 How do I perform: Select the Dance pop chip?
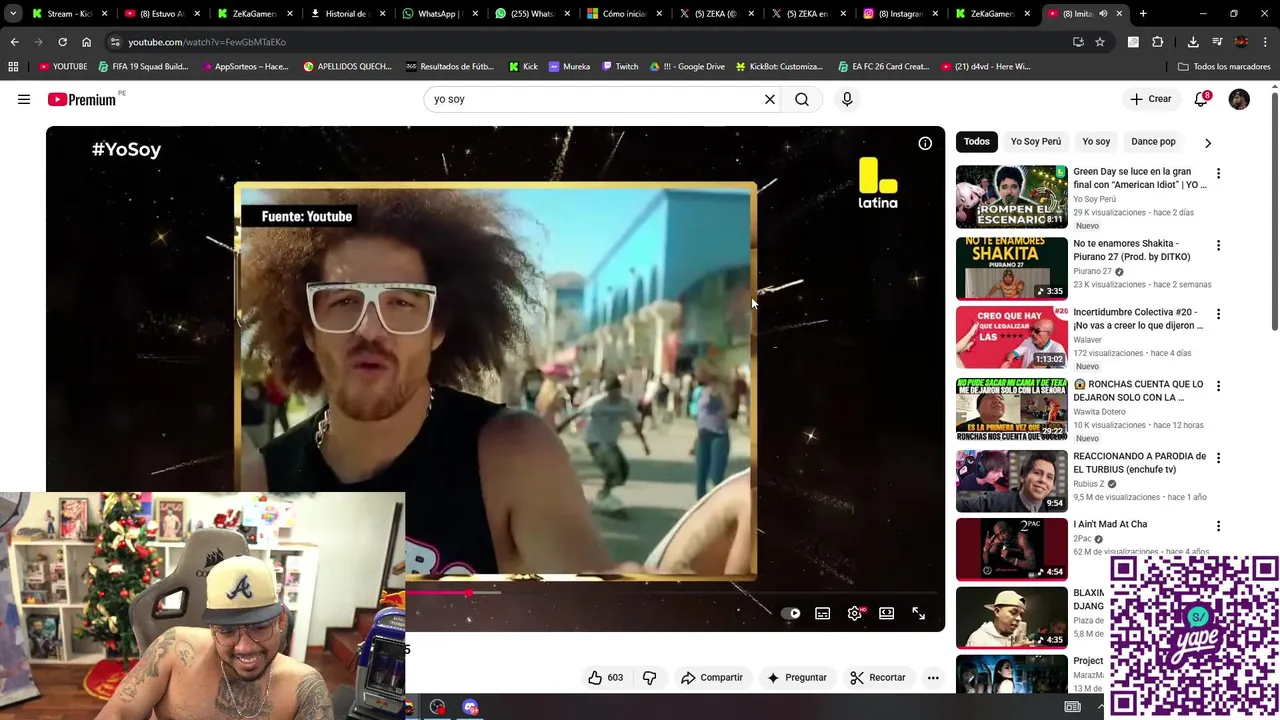coord(1153,142)
